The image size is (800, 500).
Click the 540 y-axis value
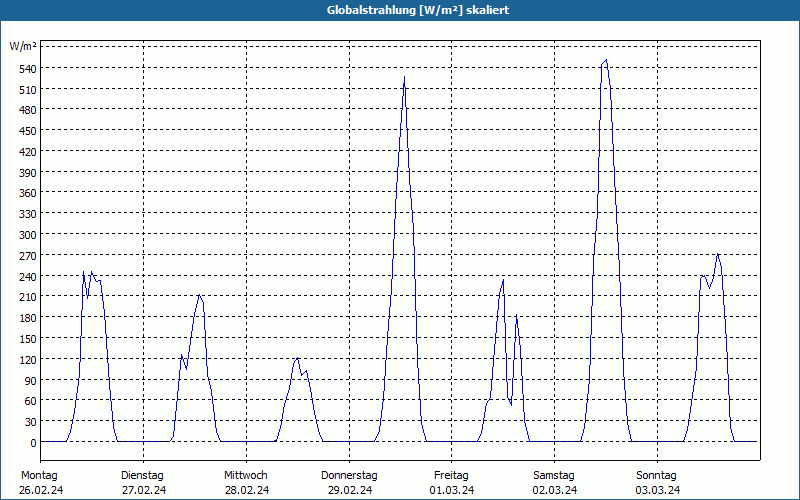tap(27, 68)
